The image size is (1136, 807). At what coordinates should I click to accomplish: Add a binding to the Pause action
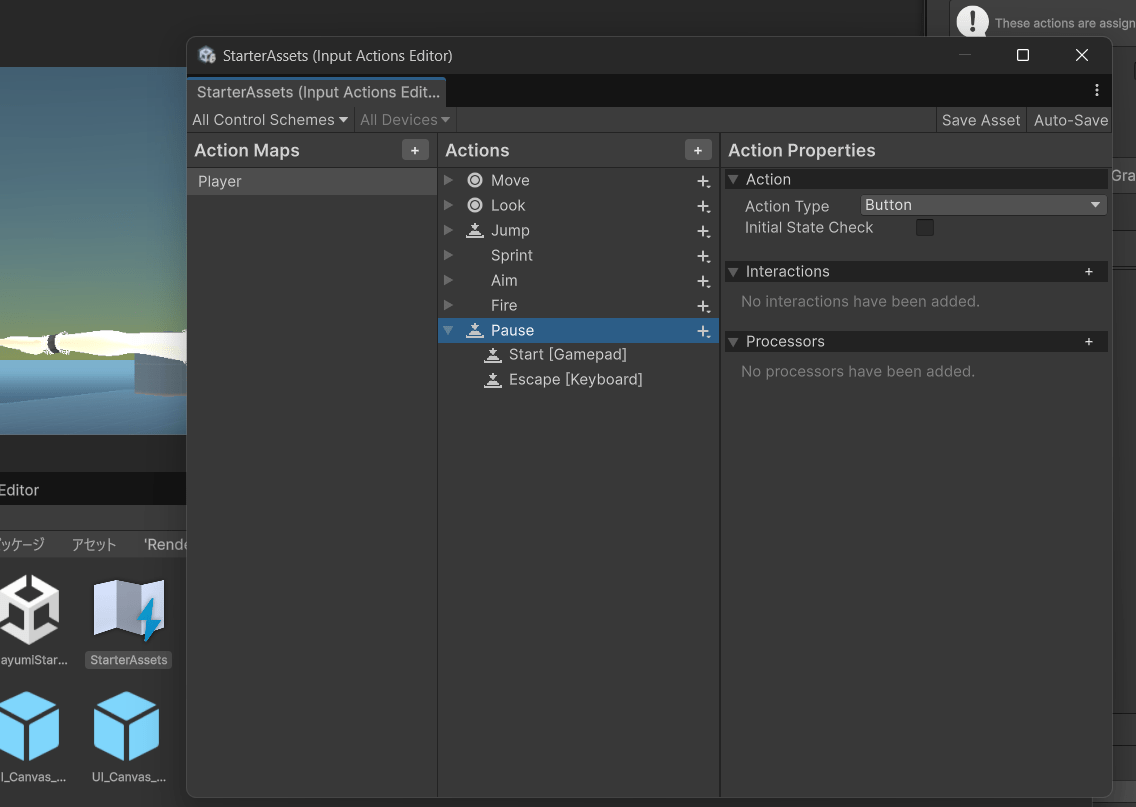(x=703, y=331)
